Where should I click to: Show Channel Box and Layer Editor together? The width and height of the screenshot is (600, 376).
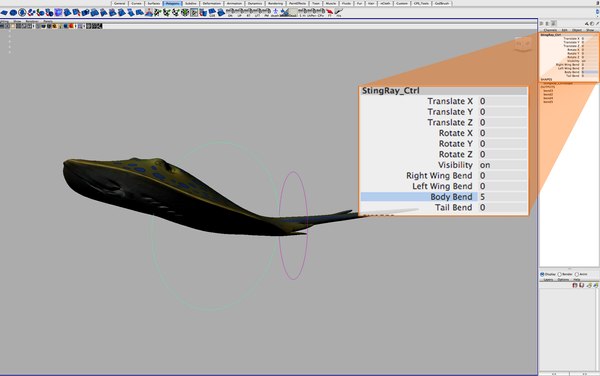tap(553, 23)
